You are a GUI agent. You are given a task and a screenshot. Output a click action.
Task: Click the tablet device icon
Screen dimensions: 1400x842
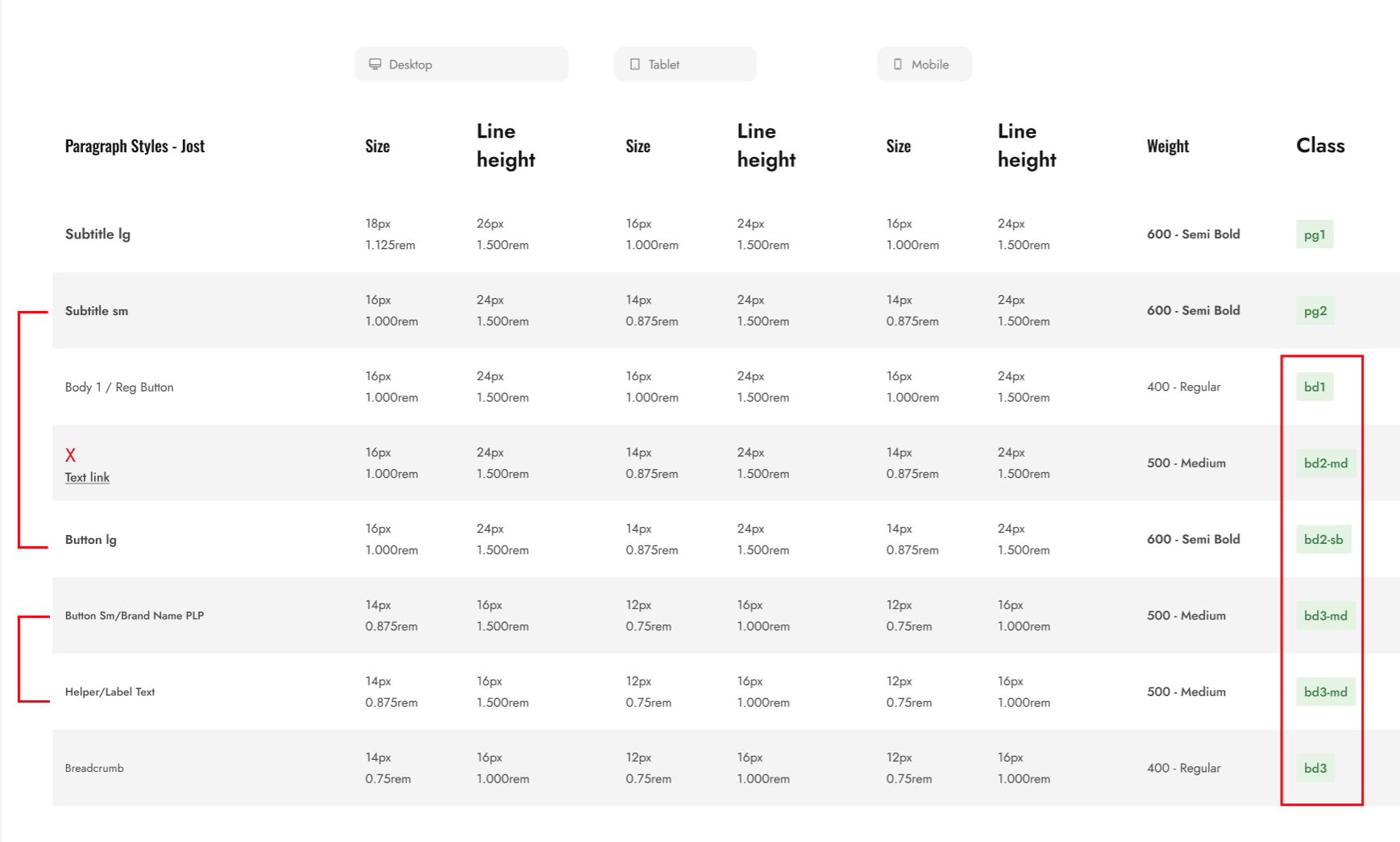[x=635, y=64]
